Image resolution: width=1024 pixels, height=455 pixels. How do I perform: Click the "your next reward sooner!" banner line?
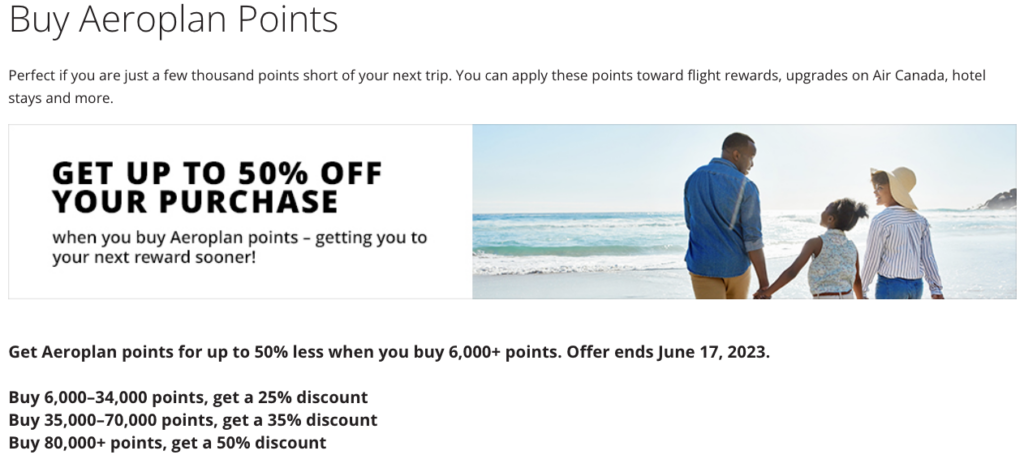point(155,258)
